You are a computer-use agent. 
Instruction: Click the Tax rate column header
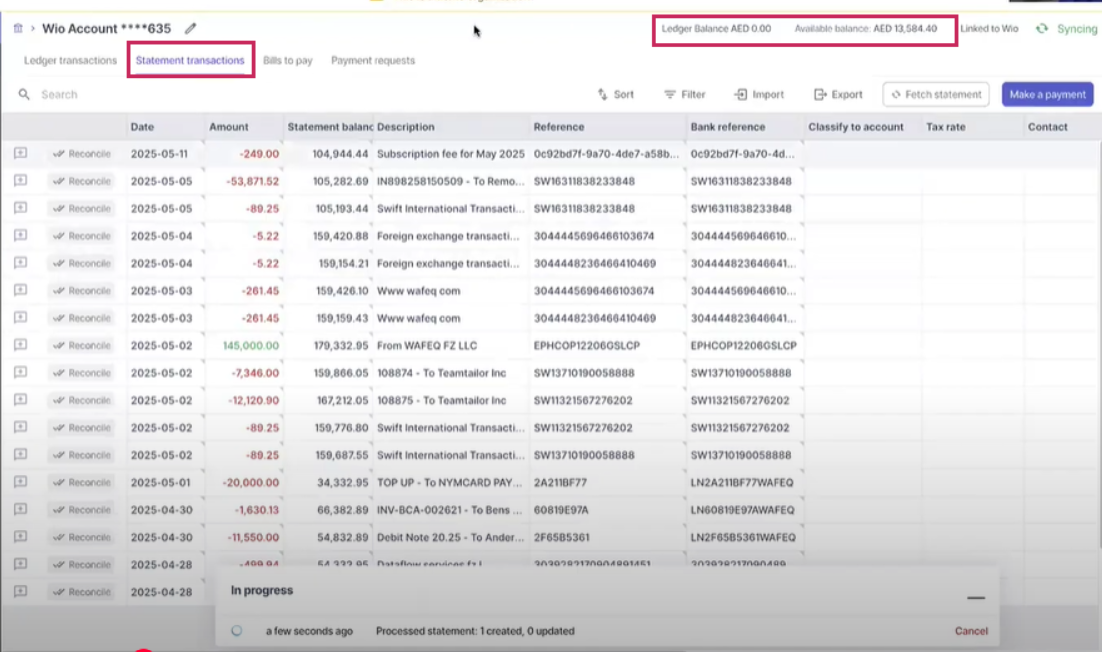point(945,126)
